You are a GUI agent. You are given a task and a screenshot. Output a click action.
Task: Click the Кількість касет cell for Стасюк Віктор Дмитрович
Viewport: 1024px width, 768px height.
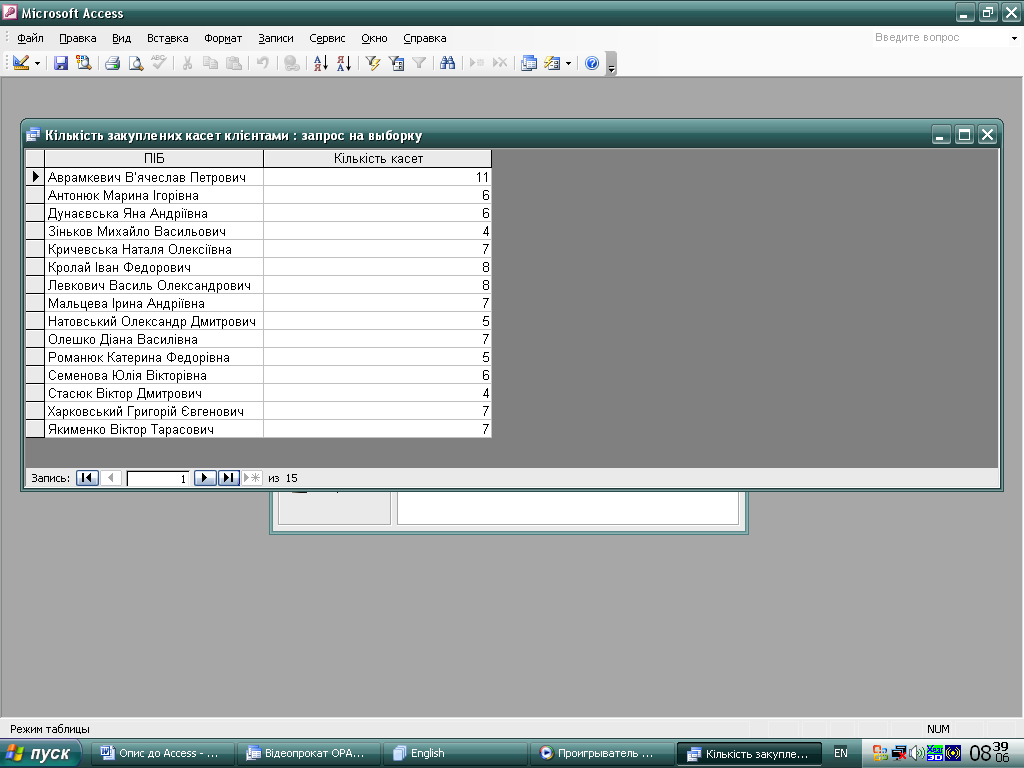(377, 393)
